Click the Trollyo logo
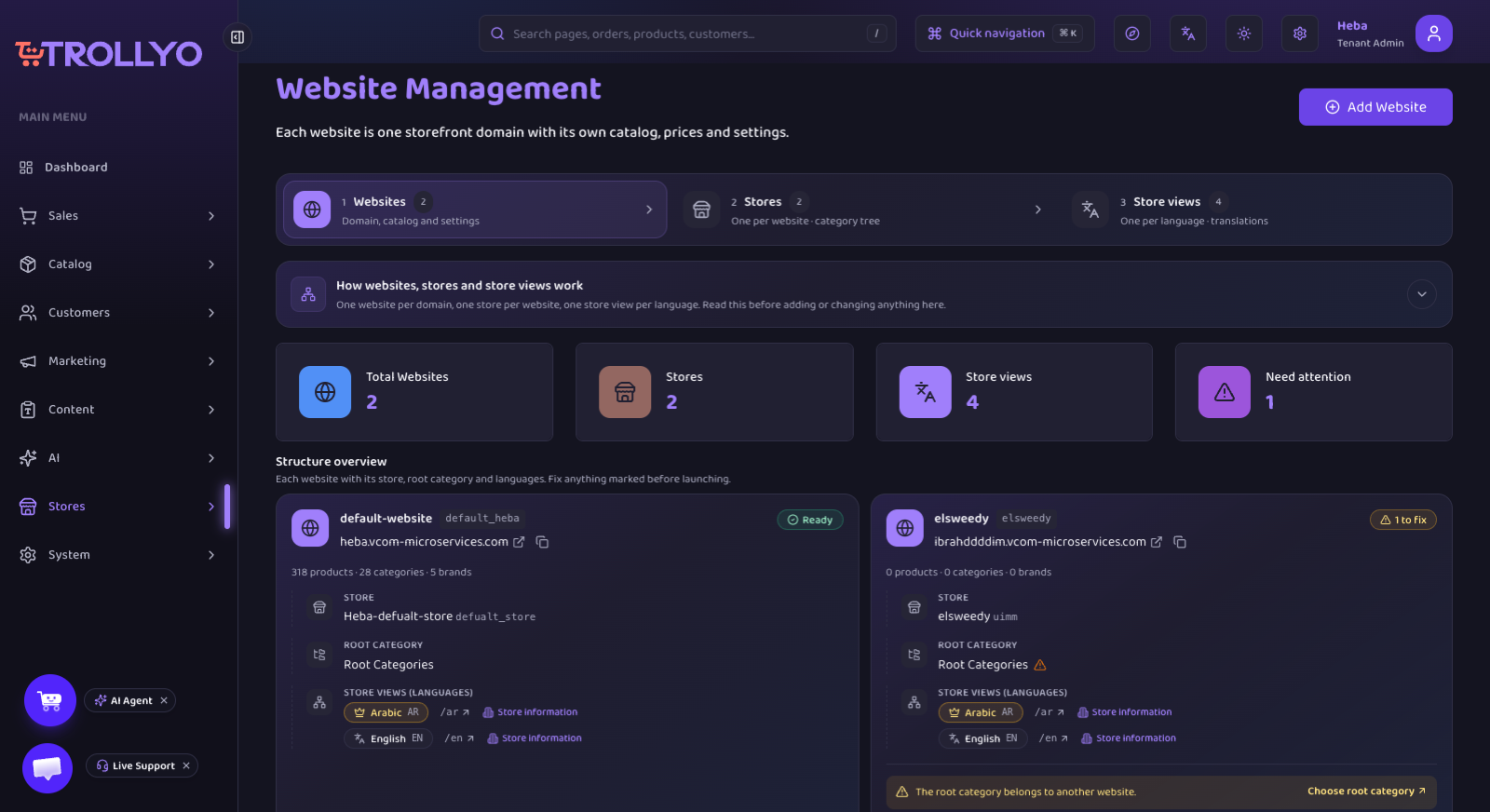 click(x=109, y=54)
